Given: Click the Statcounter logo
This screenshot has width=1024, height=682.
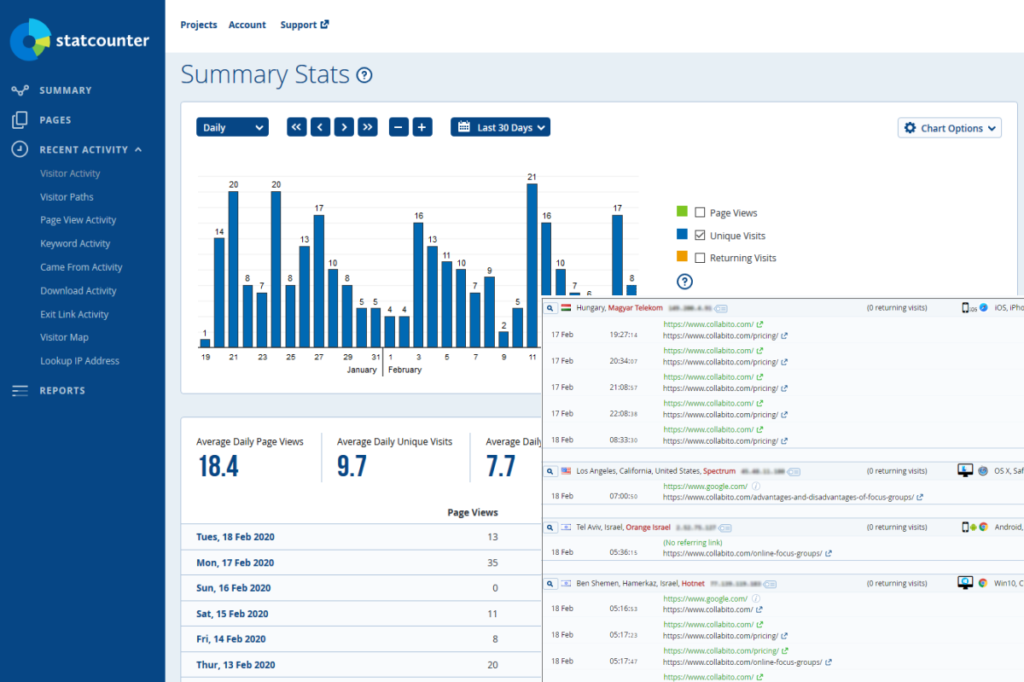Looking at the screenshot, I should coord(80,40).
